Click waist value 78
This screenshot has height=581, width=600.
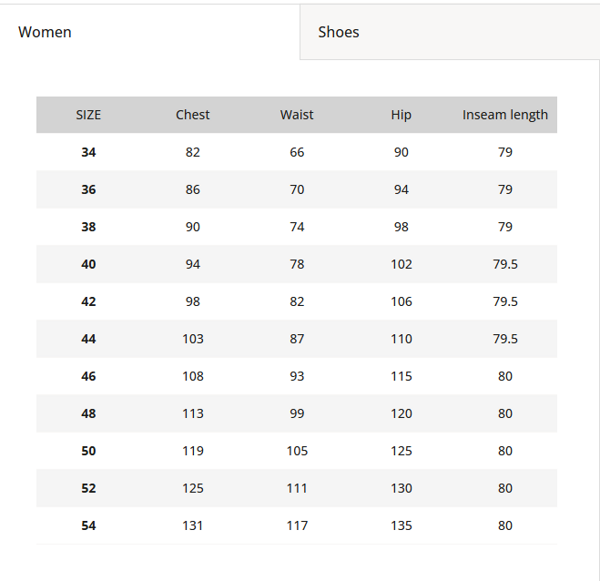click(297, 264)
